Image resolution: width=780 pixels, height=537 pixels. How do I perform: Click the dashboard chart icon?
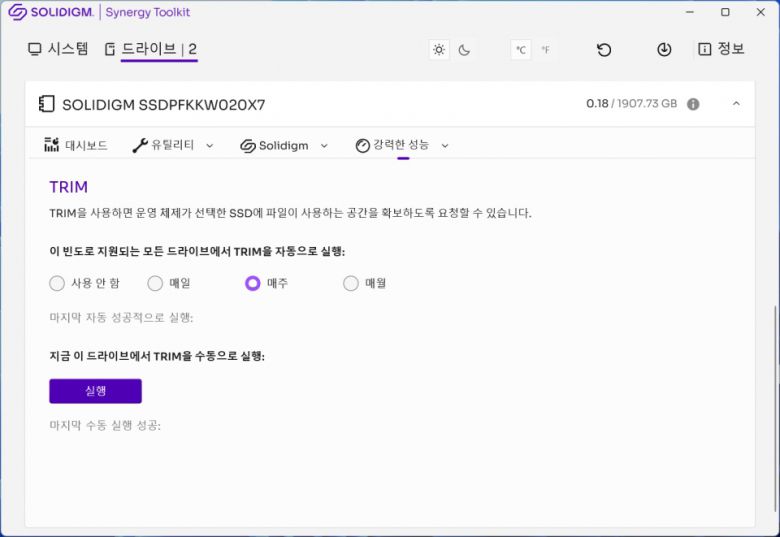52,144
